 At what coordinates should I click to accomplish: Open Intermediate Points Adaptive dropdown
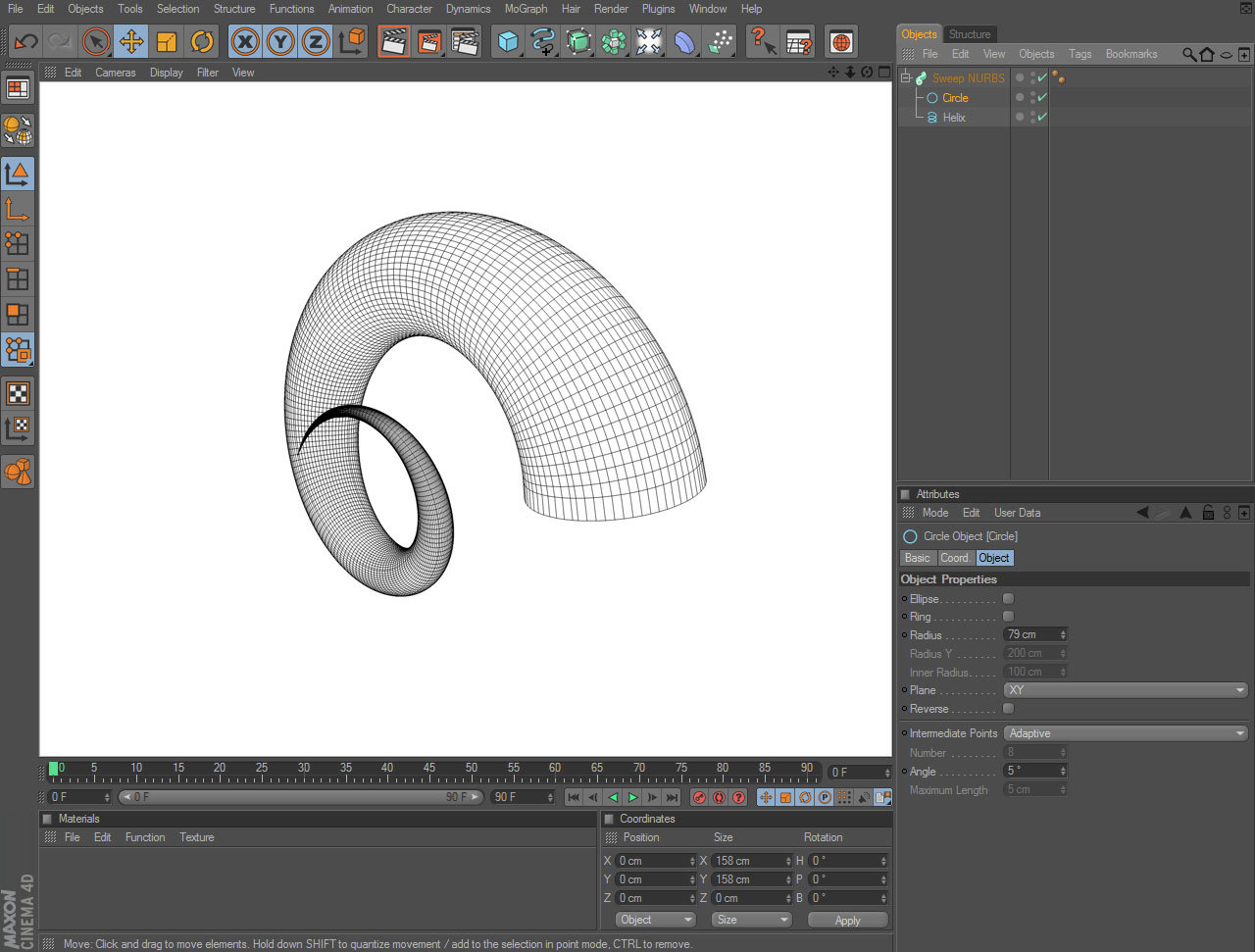point(1125,733)
